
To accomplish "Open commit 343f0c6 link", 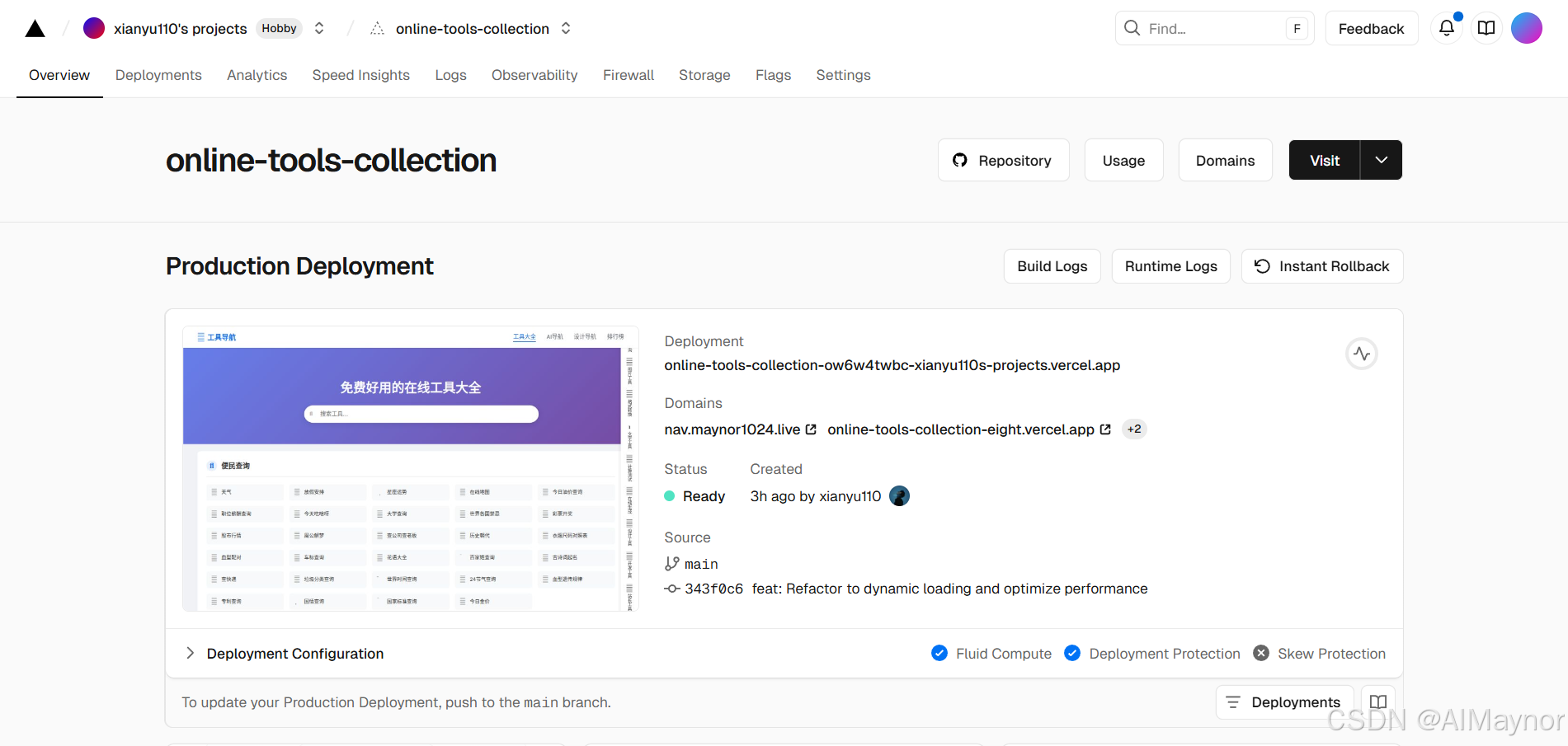I will [x=713, y=589].
